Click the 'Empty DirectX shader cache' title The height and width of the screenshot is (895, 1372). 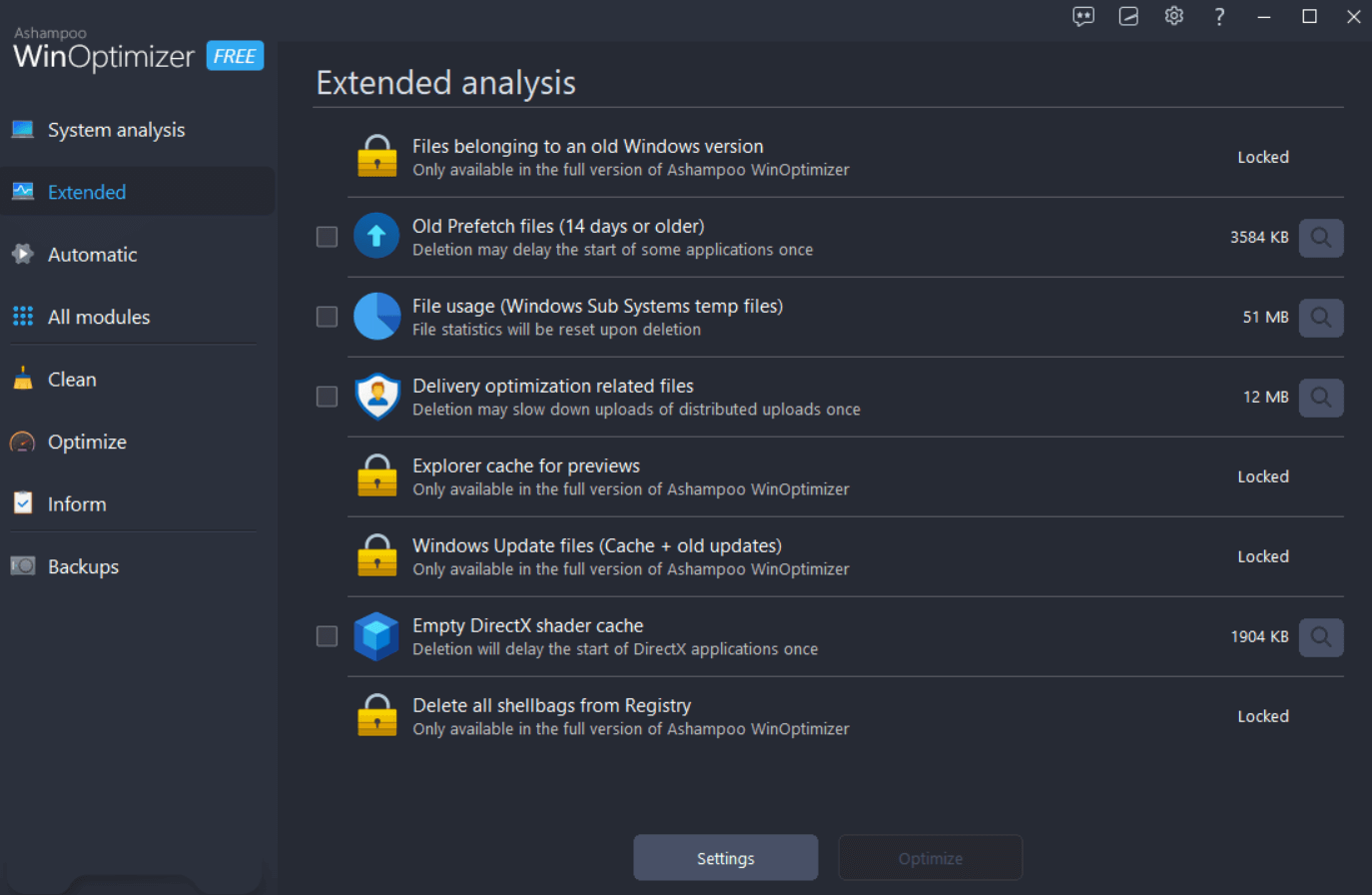[x=528, y=625]
